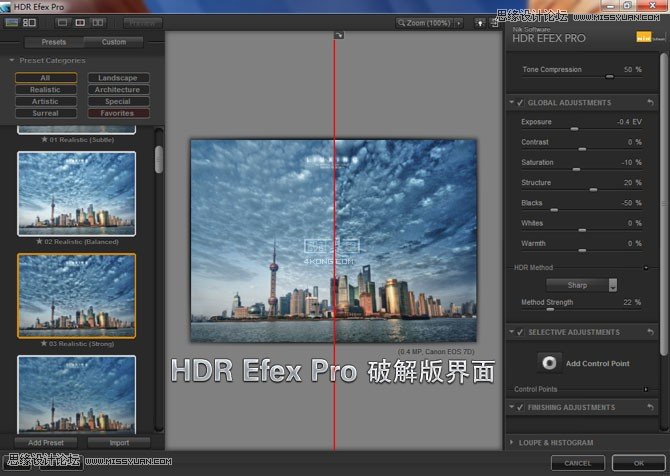Toggle the Finishing Adjustments checkbox

click(520, 408)
